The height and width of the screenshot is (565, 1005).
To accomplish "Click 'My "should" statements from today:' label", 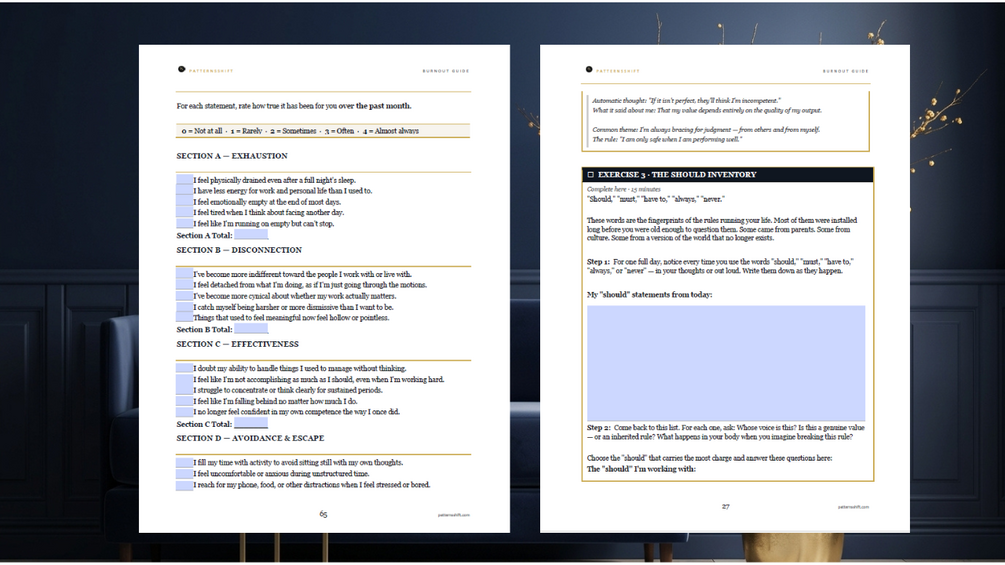I will click(649, 295).
